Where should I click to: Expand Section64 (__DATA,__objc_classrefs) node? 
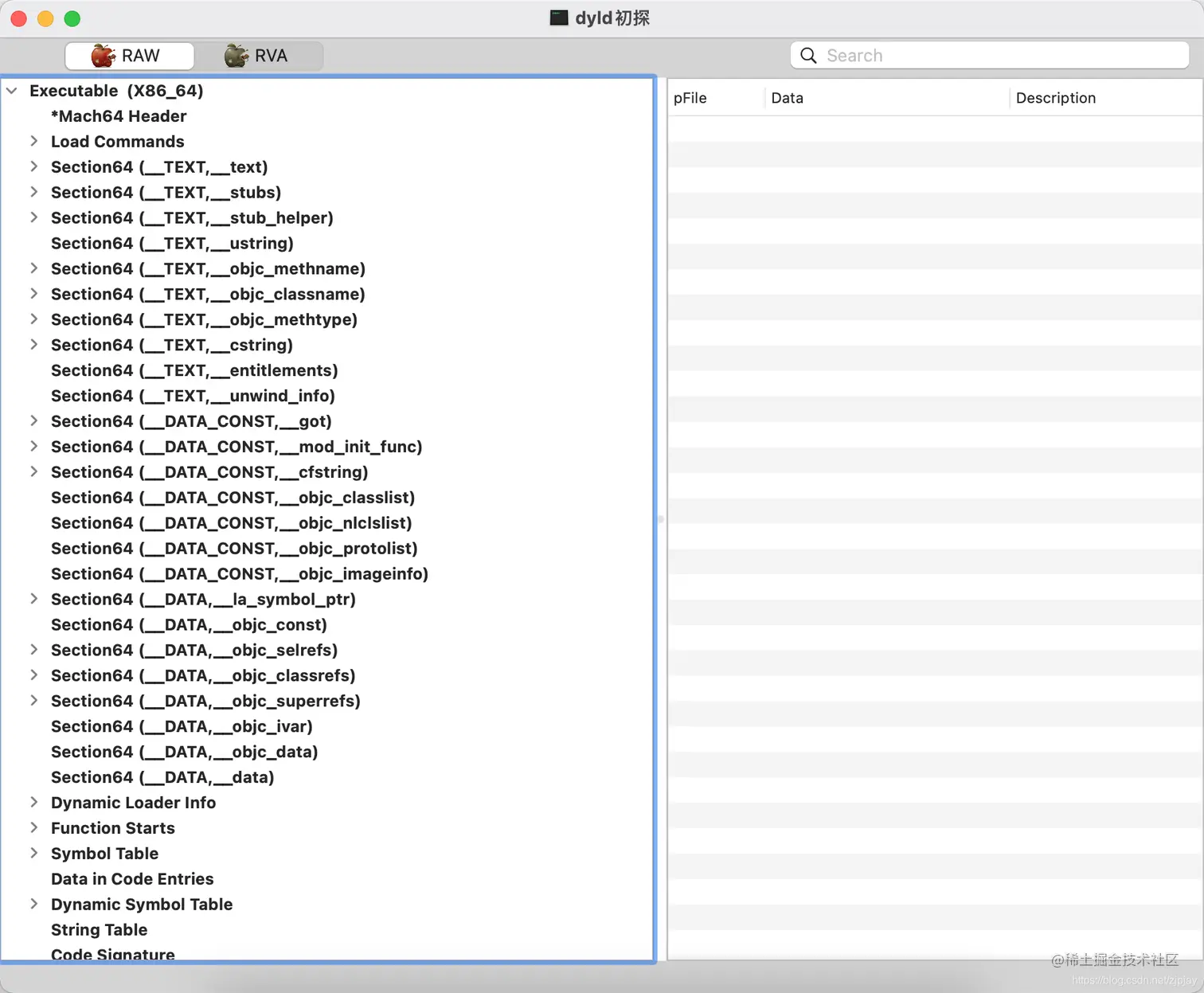(33, 675)
